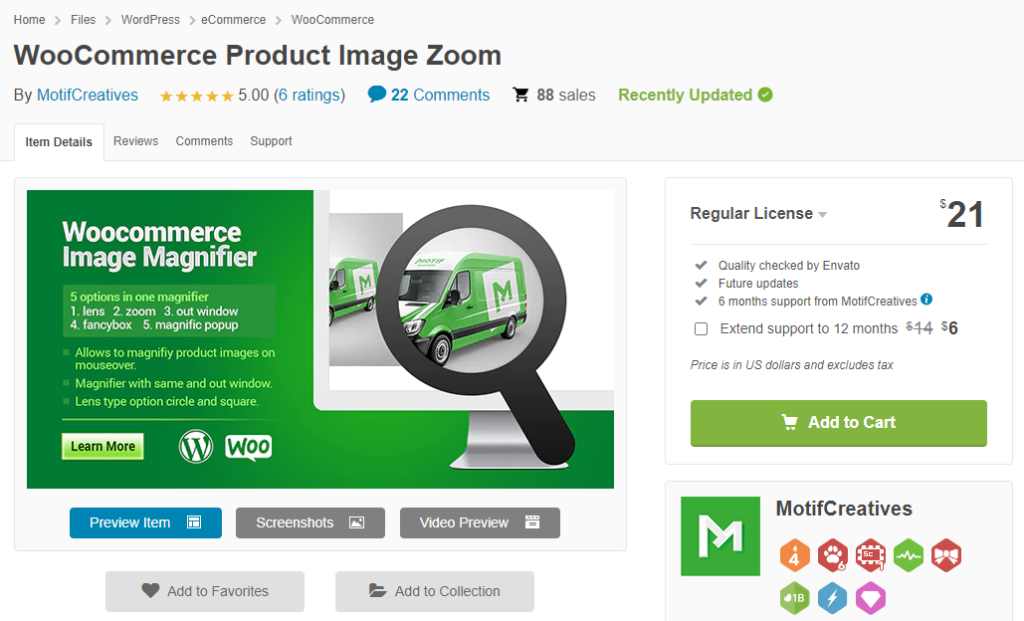This screenshot has width=1024, height=621.
Task: Open the 6 ratings link
Action: [310, 95]
